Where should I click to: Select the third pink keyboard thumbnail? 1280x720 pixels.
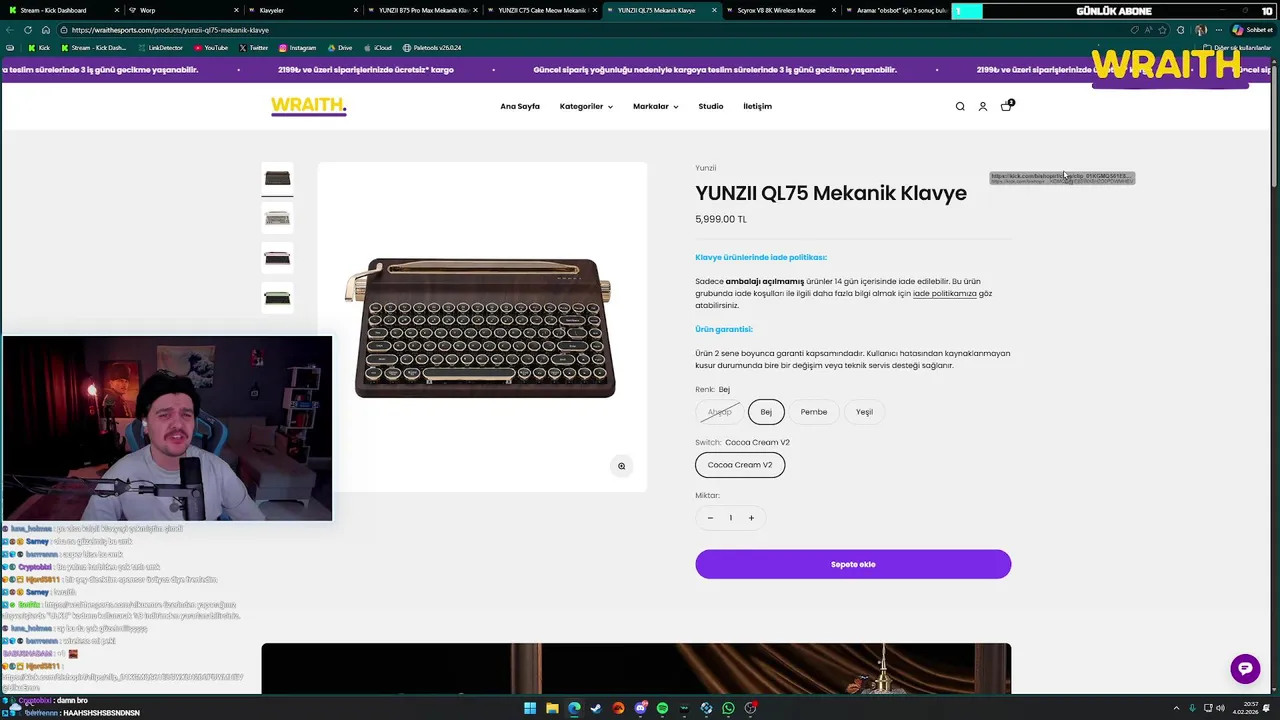click(277, 258)
